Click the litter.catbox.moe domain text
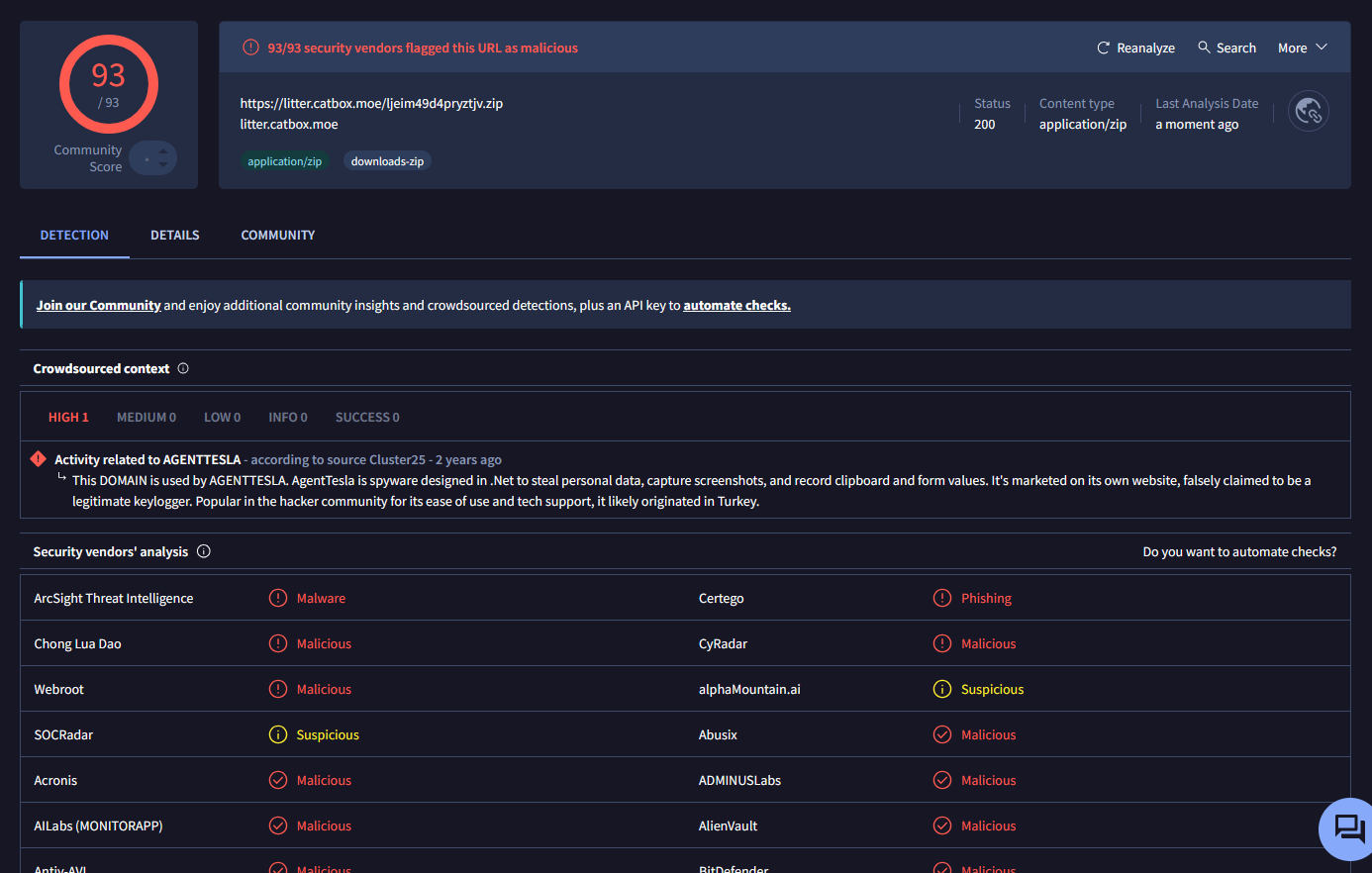 (x=289, y=124)
